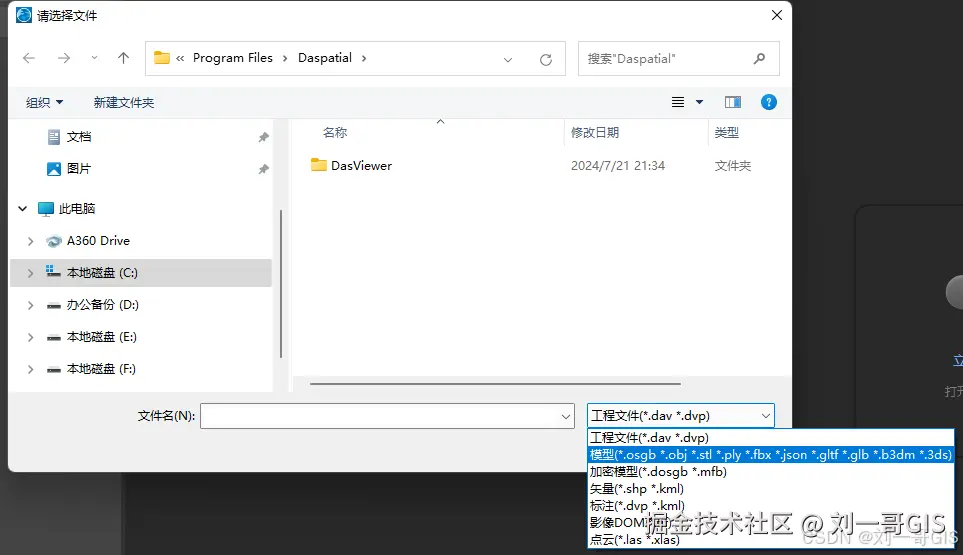Expand 本地磁盘 (E:) node
Screen dimensions: 963x555
click(30, 337)
